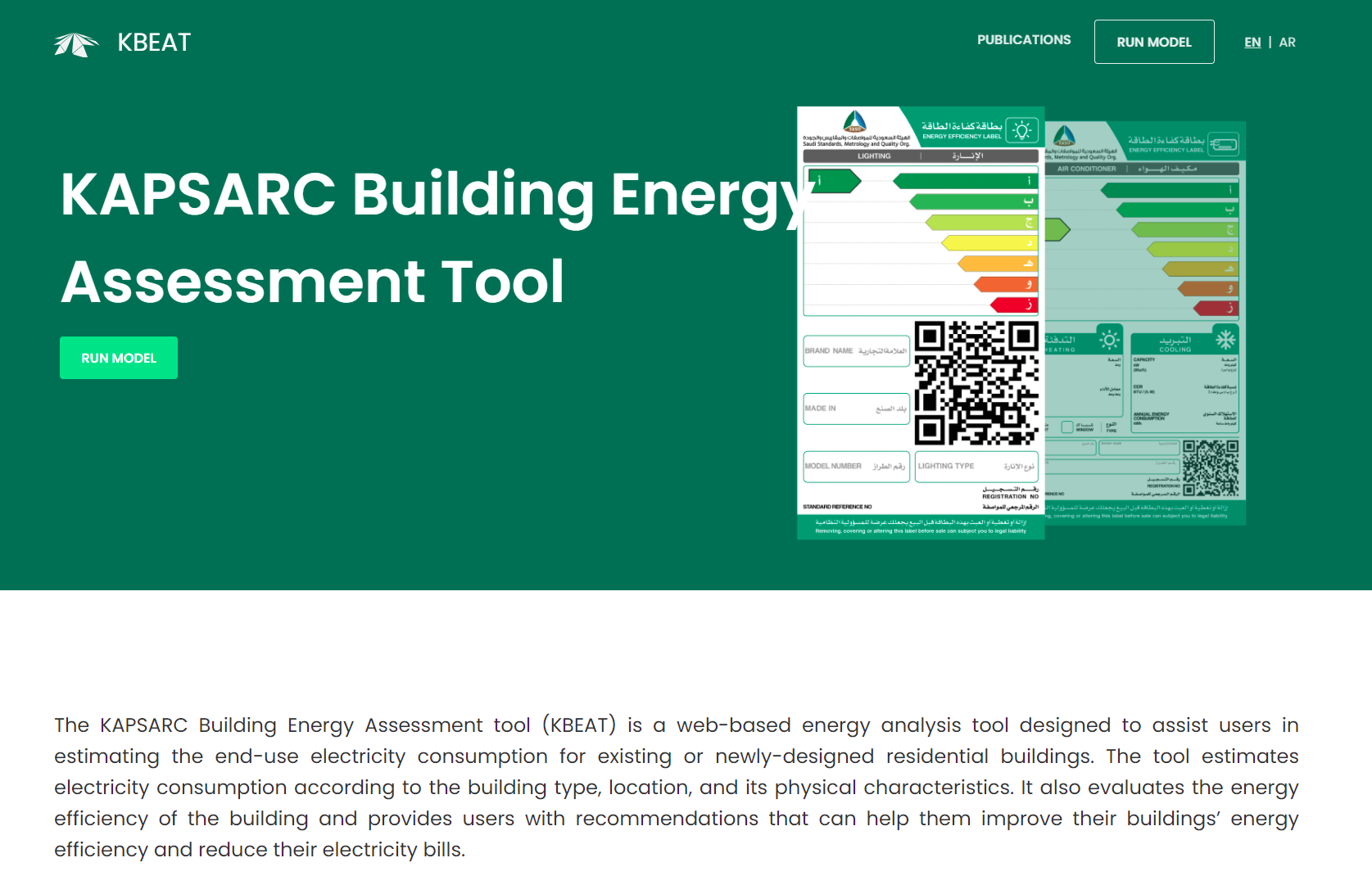Click the SASO logo on lighting label
This screenshot has height=885, width=1372.
pyautogui.click(x=854, y=122)
